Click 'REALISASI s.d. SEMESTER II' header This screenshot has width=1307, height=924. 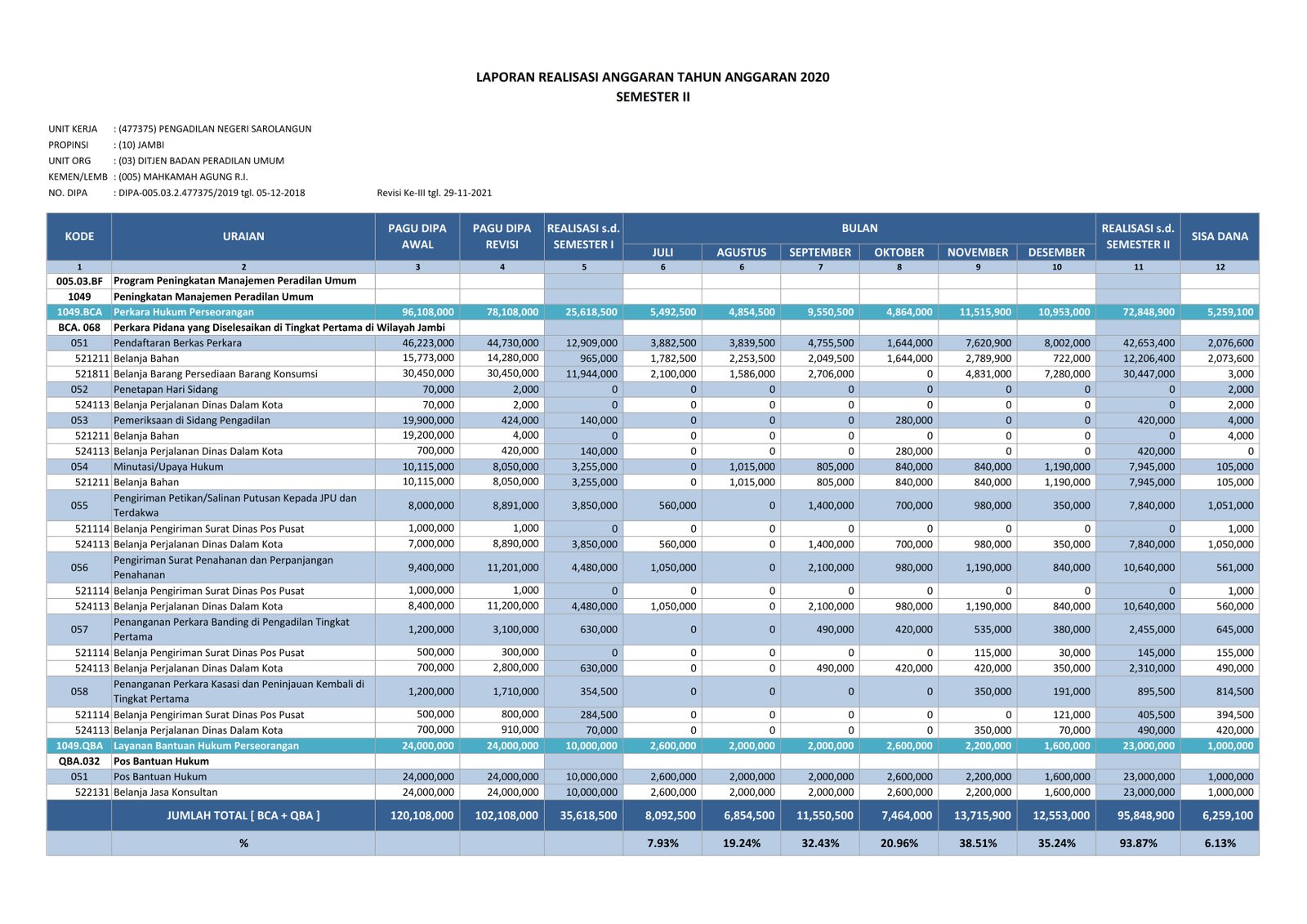coord(1138,236)
